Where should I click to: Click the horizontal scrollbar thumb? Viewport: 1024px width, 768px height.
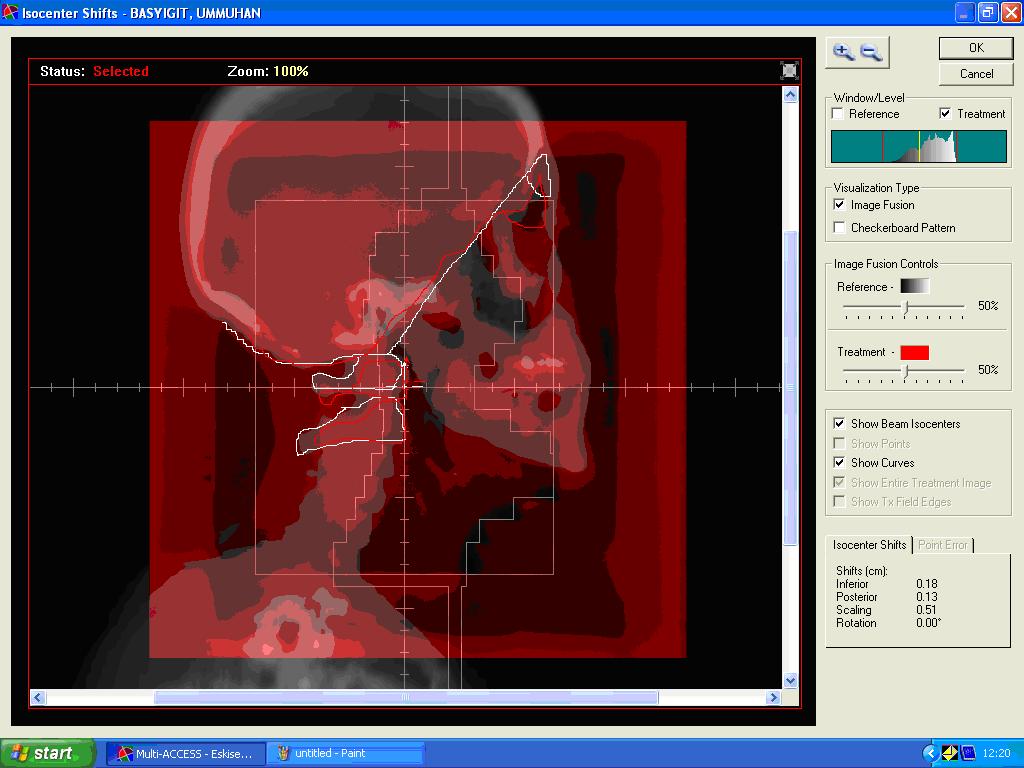(x=406, y=697)
